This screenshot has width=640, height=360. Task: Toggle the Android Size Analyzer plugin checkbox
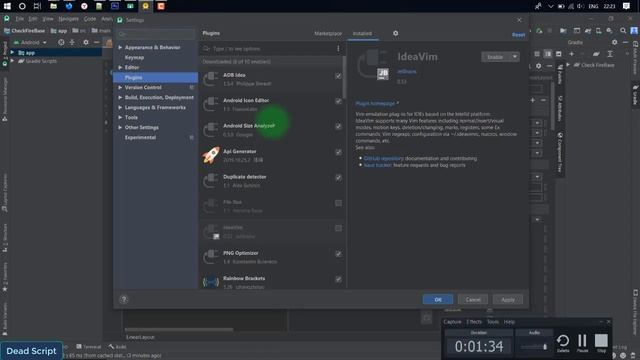[338, 127]
